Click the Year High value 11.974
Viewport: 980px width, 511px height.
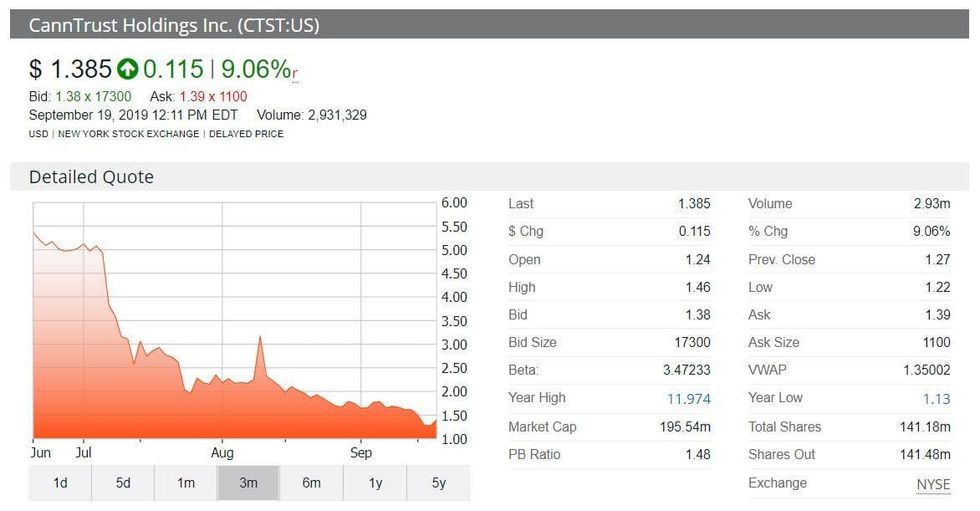tap(688, 399)
